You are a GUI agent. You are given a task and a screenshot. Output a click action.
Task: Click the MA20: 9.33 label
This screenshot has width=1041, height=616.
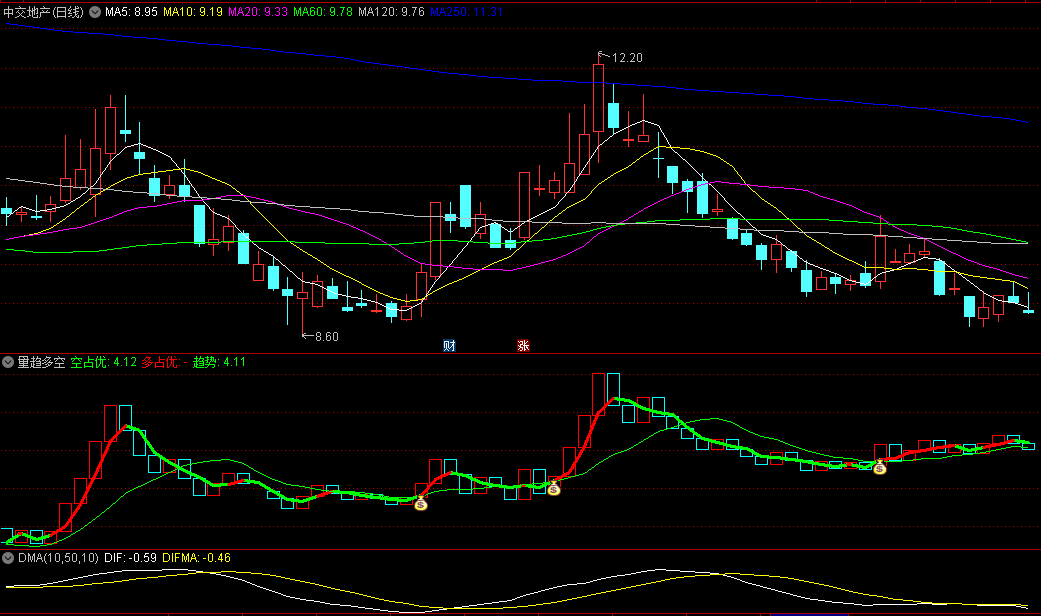click(x=258, y=12)
